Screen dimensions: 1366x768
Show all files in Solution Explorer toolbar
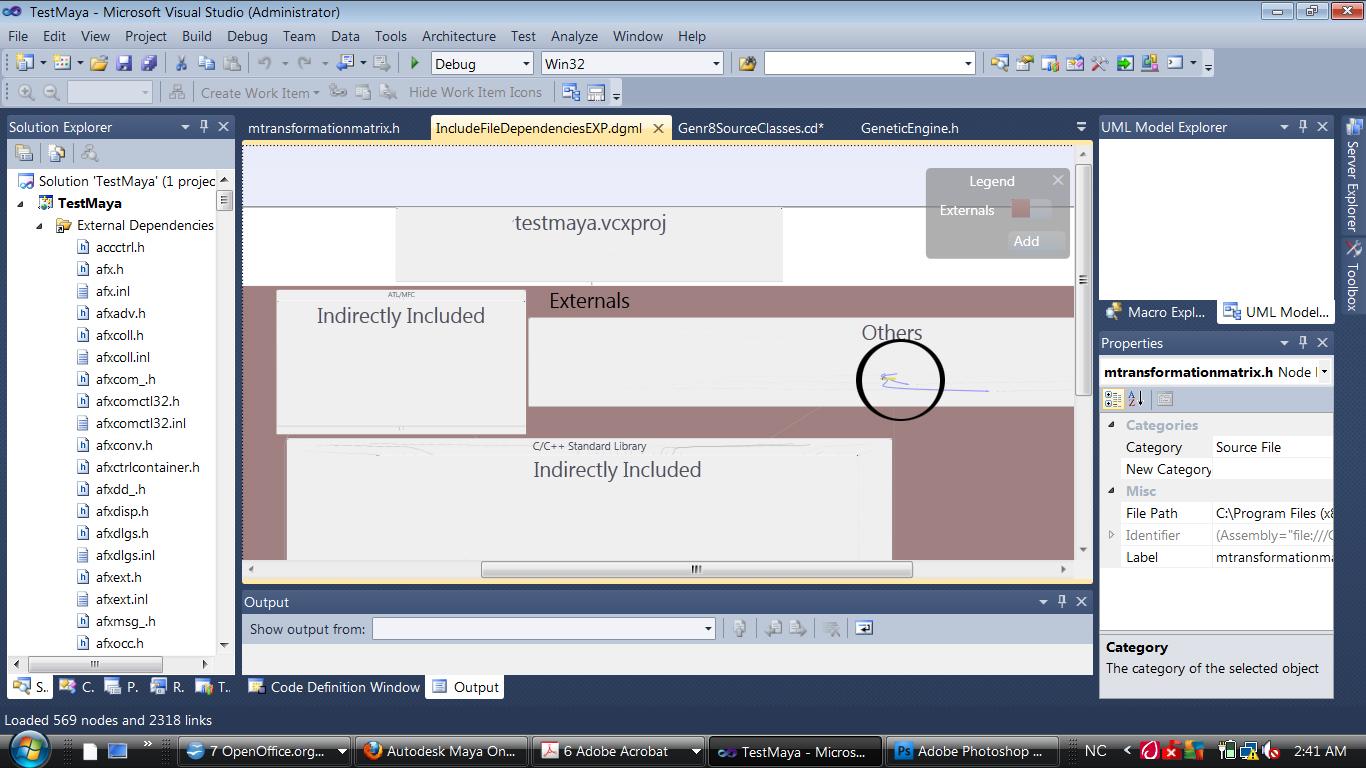tap(56, 153)
